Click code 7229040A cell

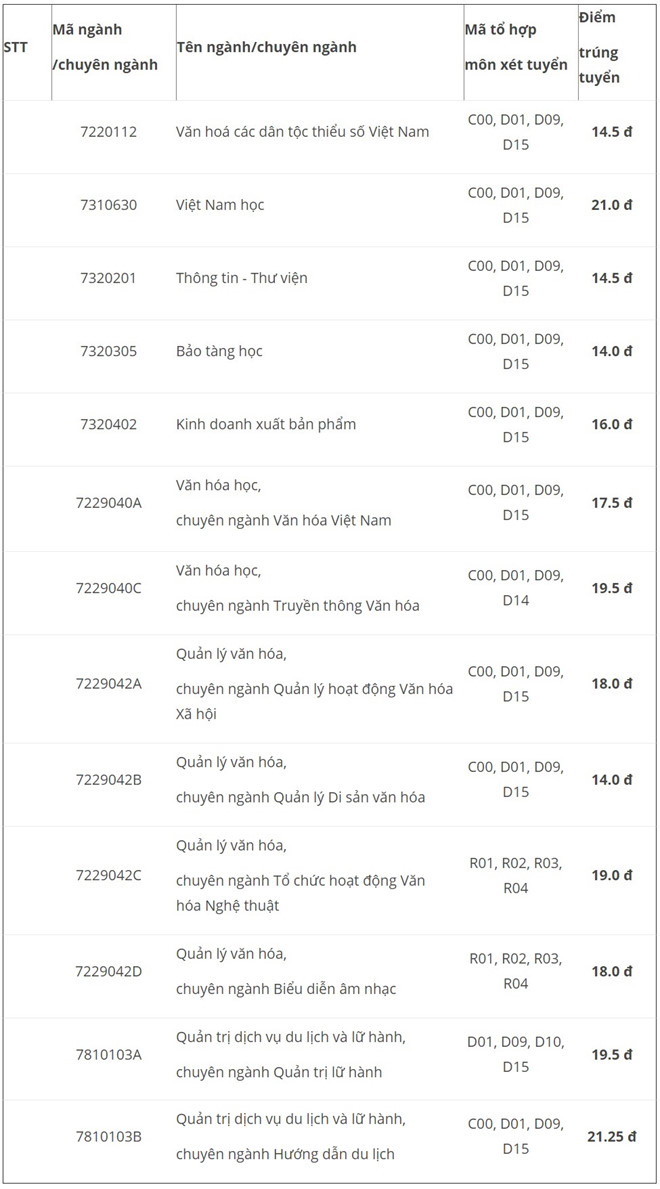pos(108,503)
